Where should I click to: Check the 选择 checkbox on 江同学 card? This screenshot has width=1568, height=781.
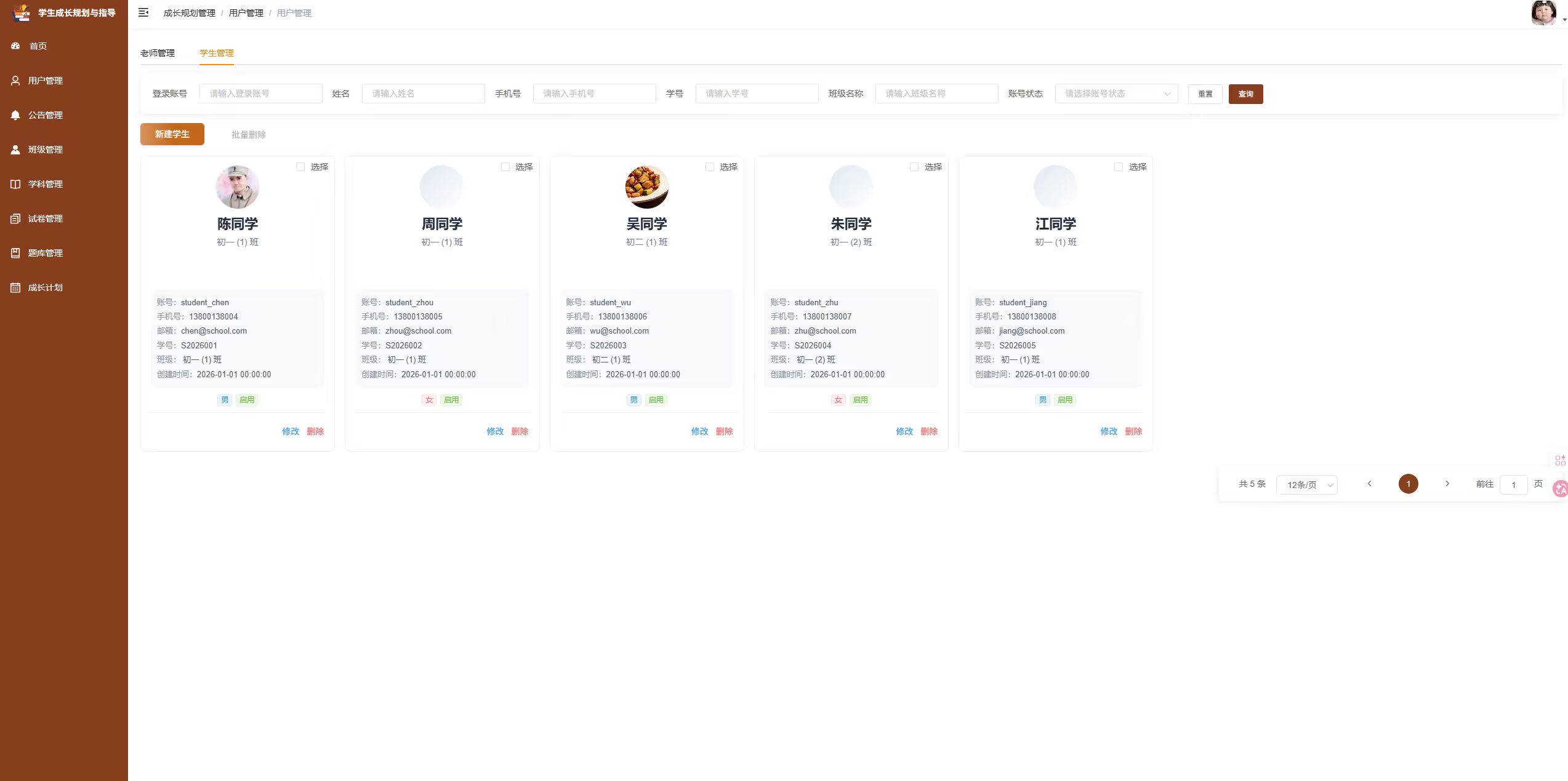[1119, 167]
